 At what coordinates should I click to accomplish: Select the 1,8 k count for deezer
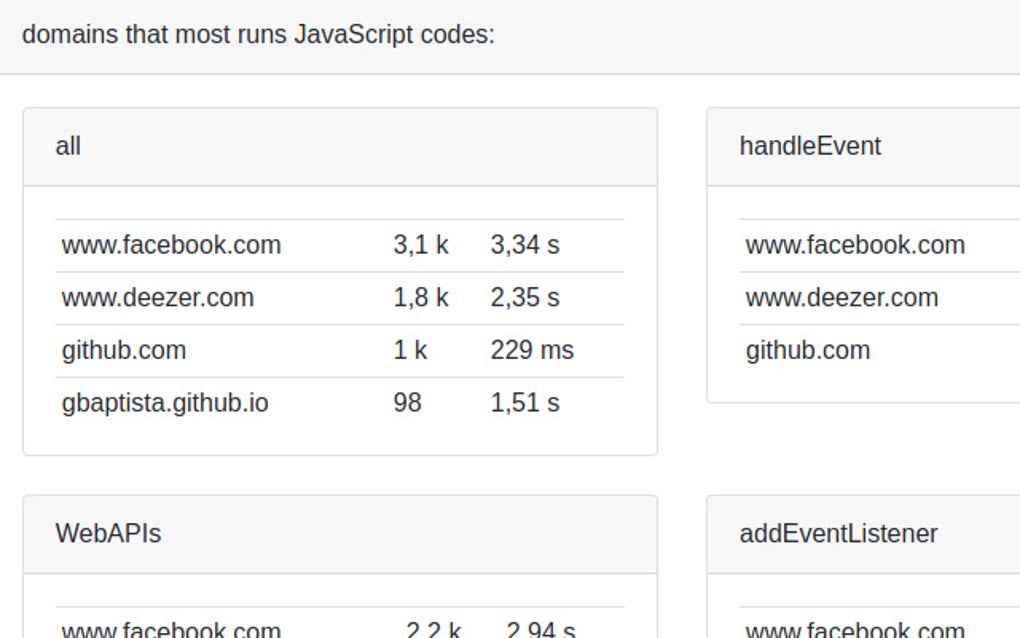(x=420, y=298)
